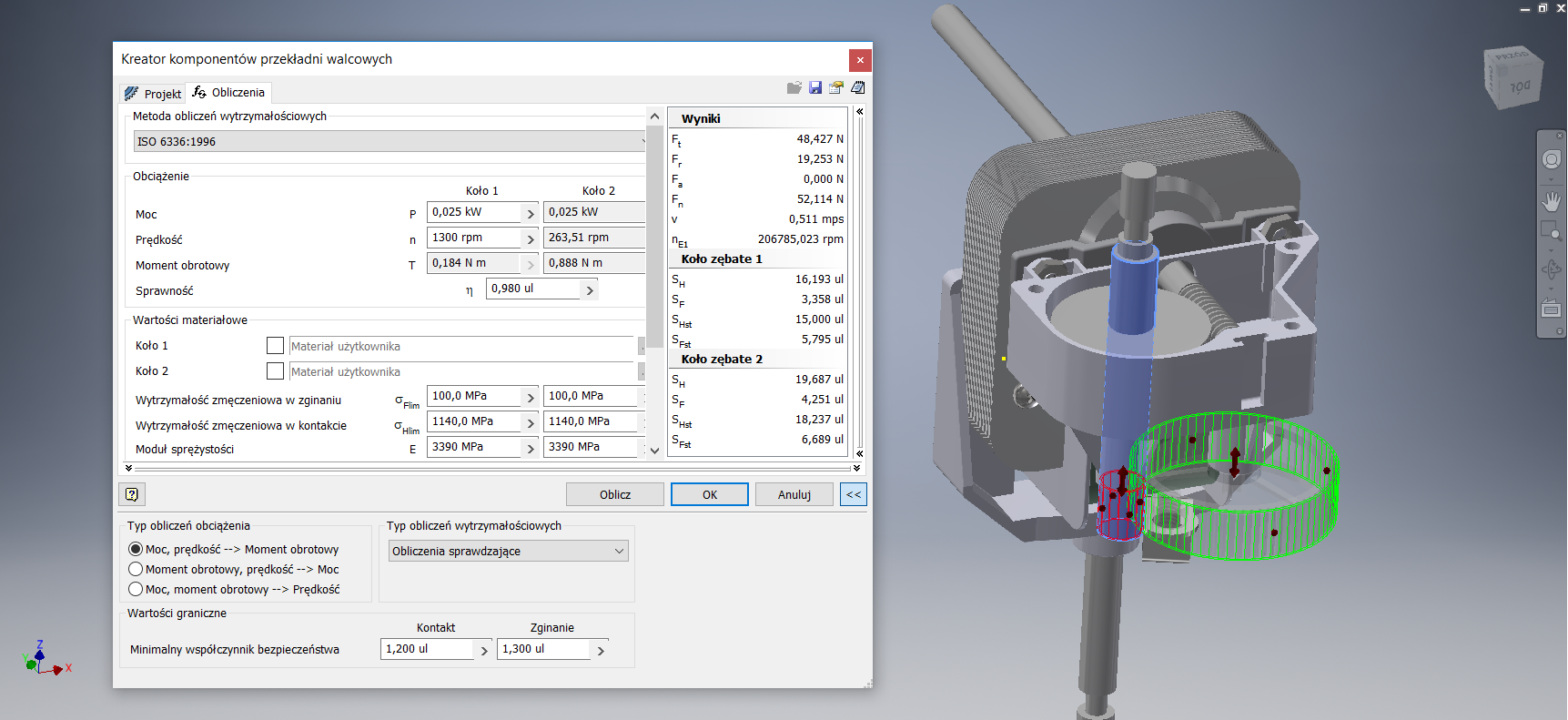Screen dimensions: 1568x720
Task: Click Moc input field 0,025 kW Koło 1
Action: click(x=473, y=212)
